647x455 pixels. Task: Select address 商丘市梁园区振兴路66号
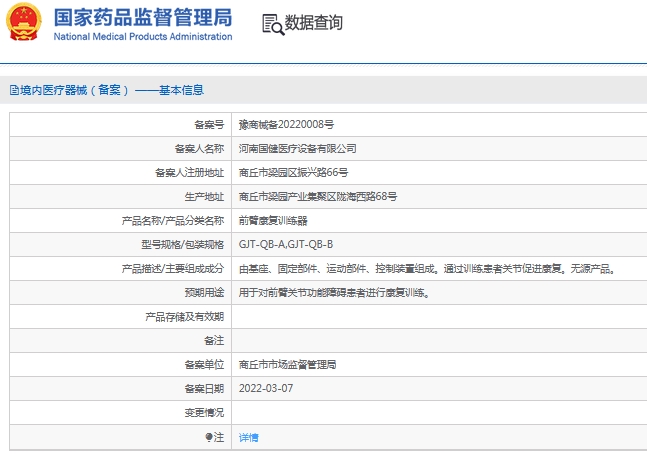pyautogui.click(x=293, y=172)
